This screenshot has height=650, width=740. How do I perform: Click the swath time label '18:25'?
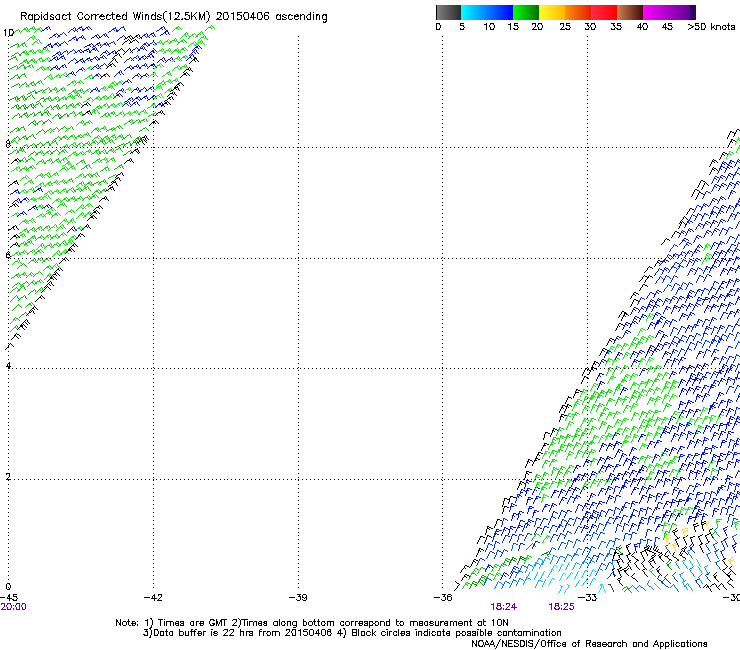[561, 607]
